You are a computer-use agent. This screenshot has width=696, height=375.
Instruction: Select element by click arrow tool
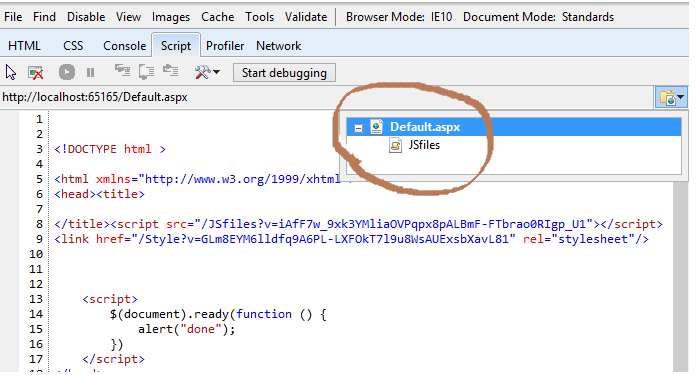click(x=11, y=72)
